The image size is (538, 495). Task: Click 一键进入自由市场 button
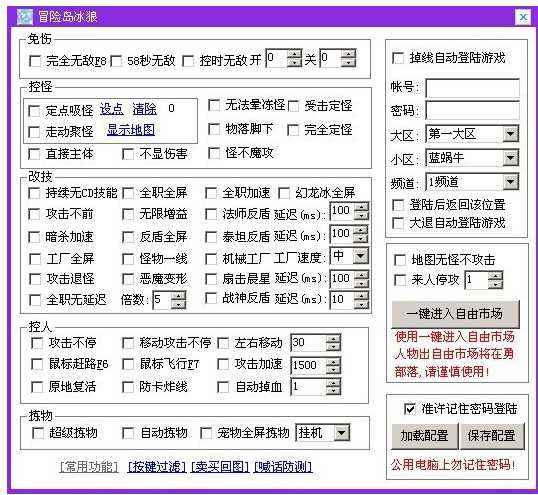pyautogui.click(x=455, y=314)
